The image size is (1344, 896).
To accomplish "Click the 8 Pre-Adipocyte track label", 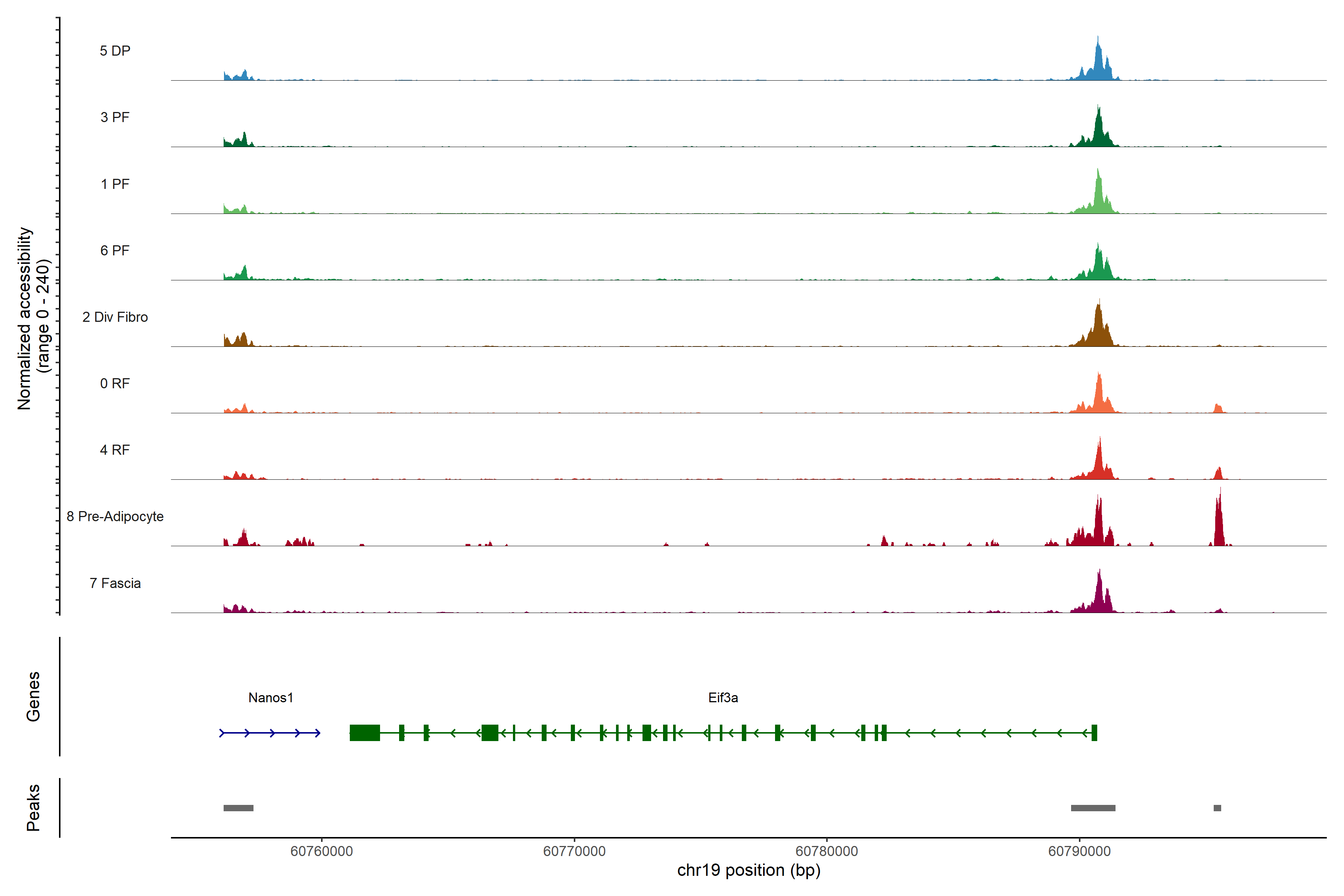I will 115,516.
